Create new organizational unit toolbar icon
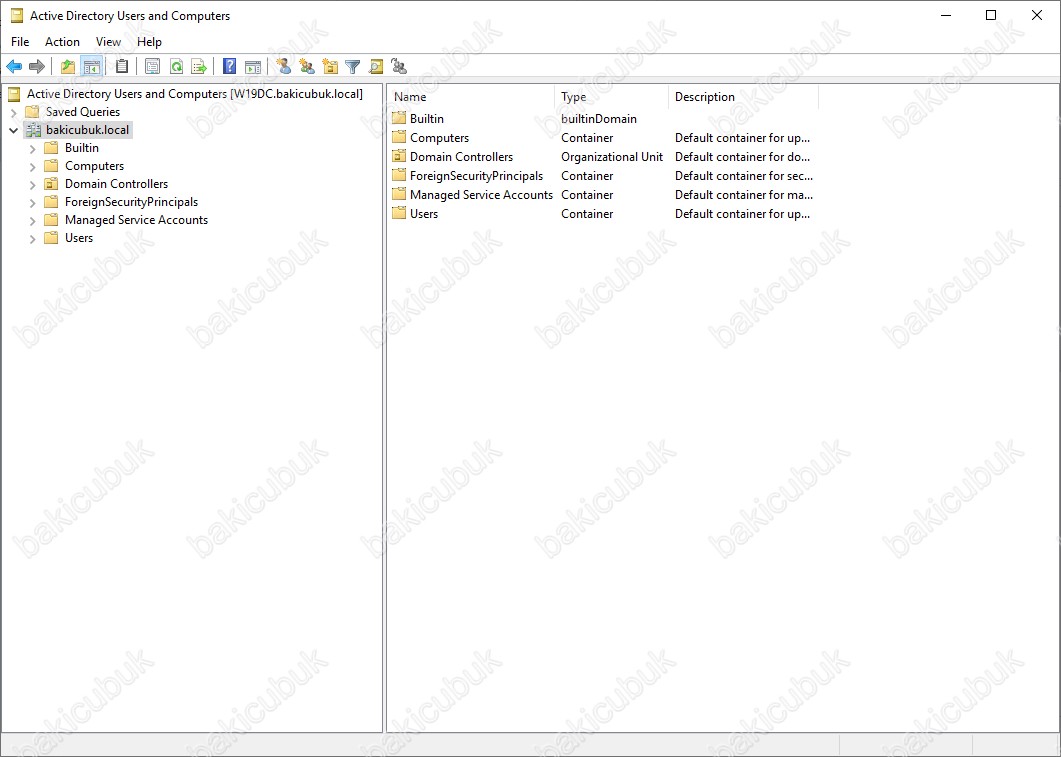Image resolution: width=1061 pixels, height=757 pixels. (330, 66)
